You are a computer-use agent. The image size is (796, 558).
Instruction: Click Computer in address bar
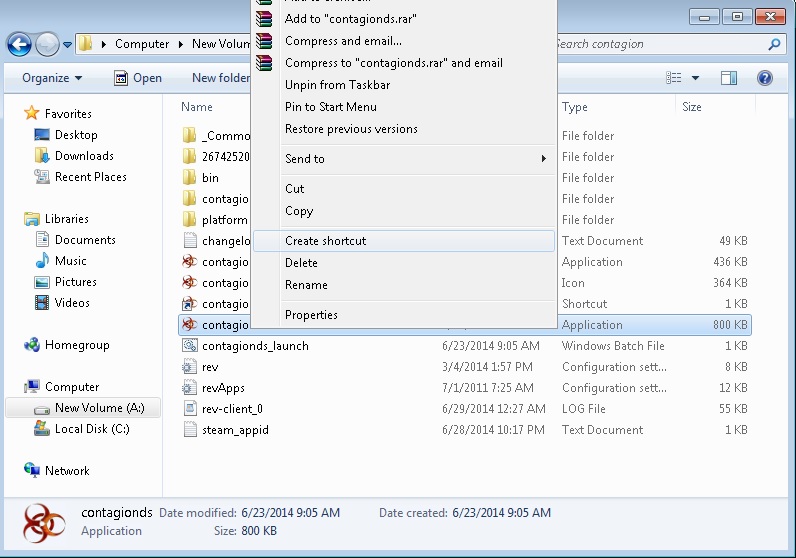click(x=142, y=44)
